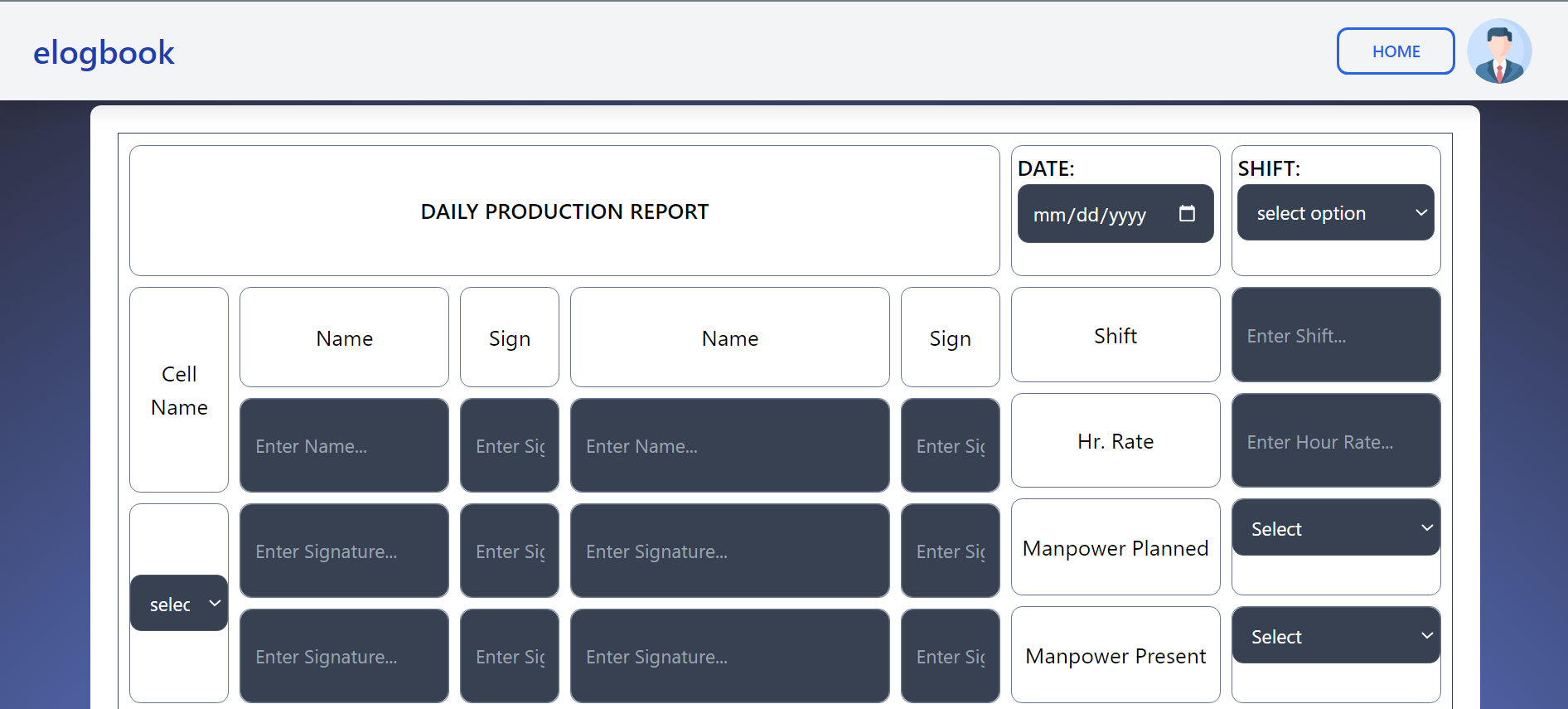Go to the HOME page
Viewport: 1568px width, 709px height.
1396,51
